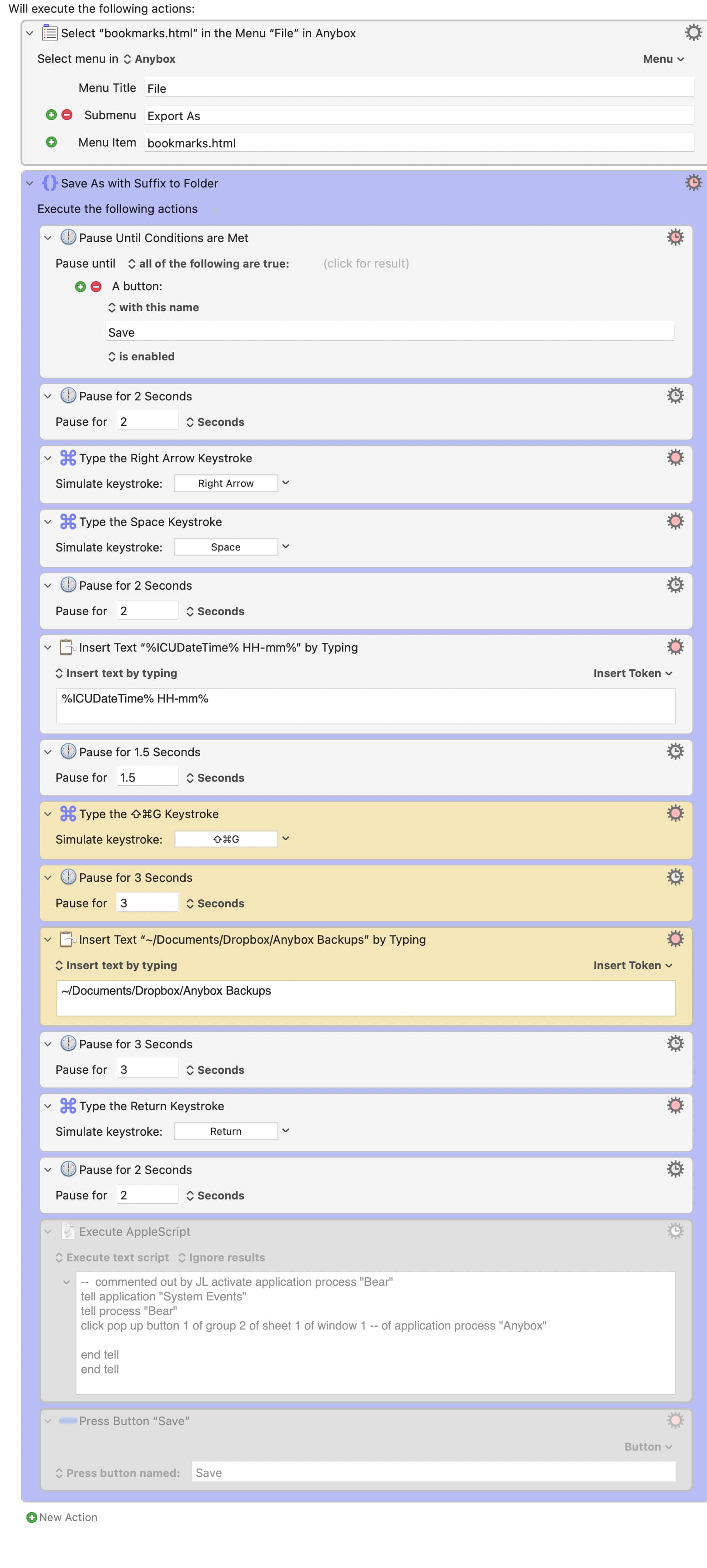Open gear menu for Select Menu action

(693, 32)
